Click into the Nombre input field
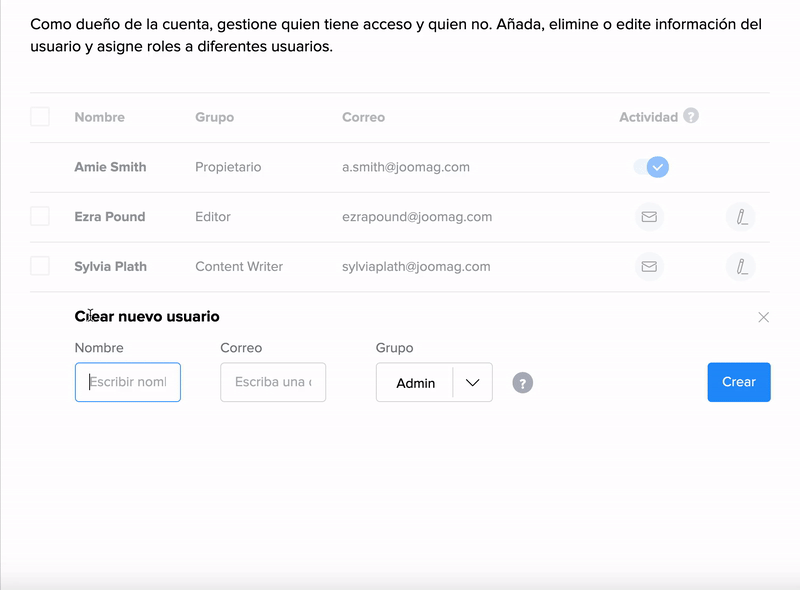This screenshot has width=800, height=590. click(x=128, y=382)
